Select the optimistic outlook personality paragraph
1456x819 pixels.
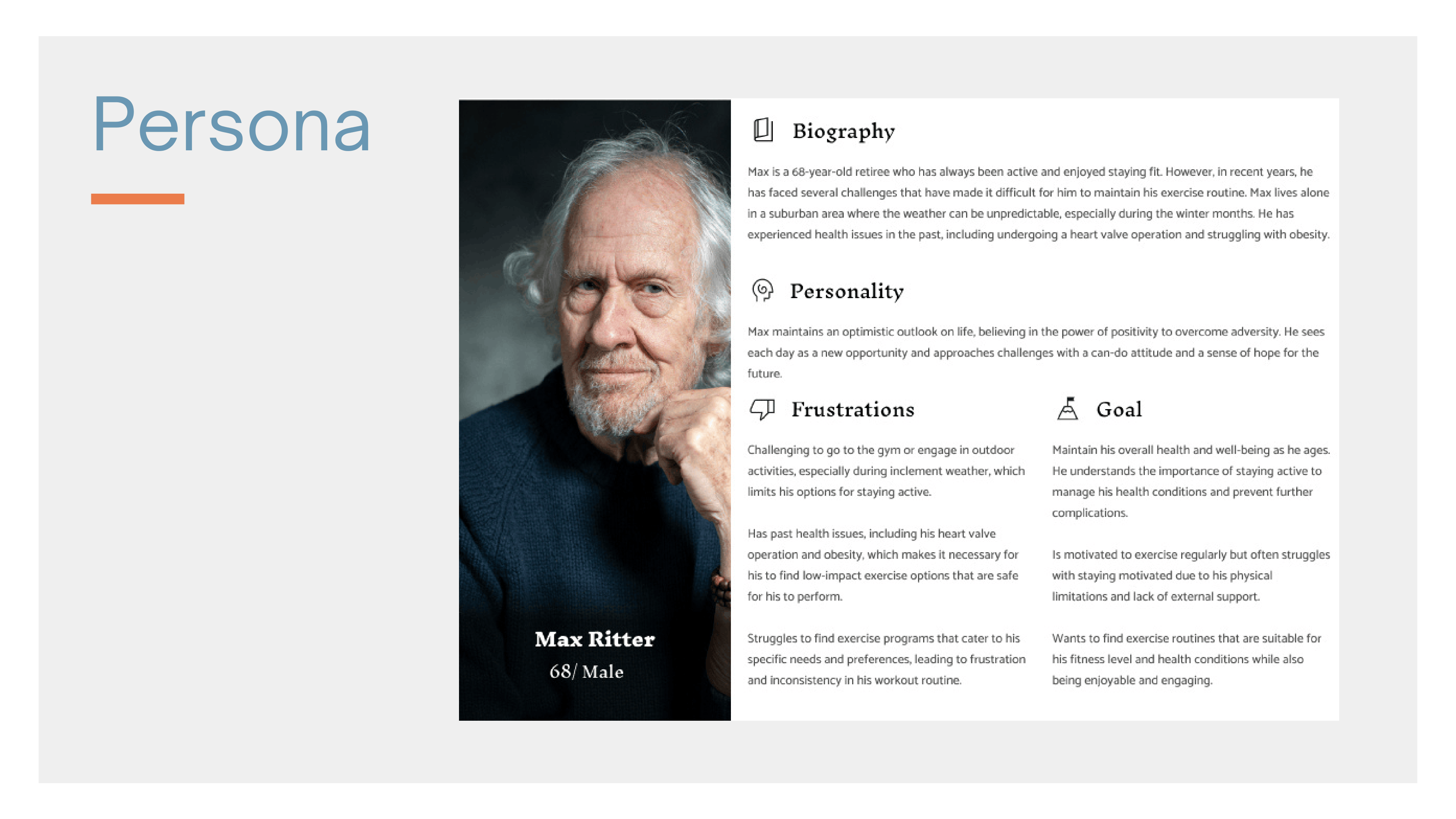[1036, 352]
